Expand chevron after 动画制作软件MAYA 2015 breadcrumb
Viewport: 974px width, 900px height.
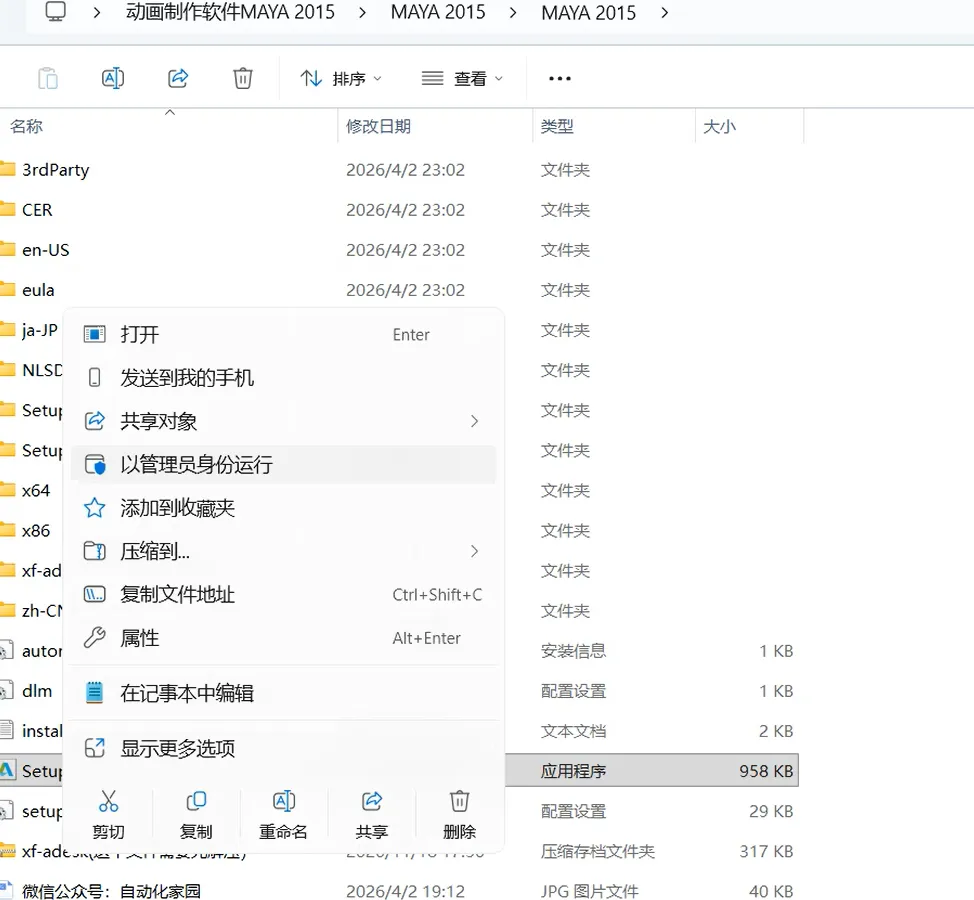pos(362,12)
